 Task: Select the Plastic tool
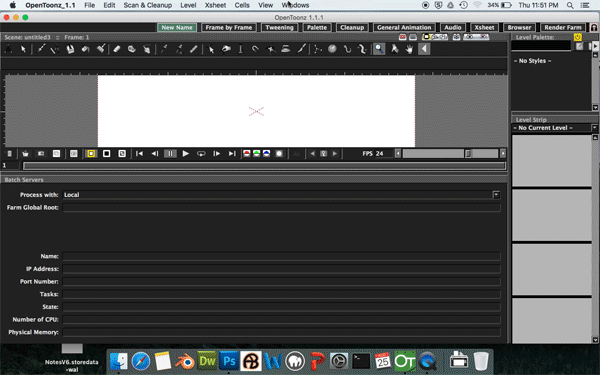362,49
